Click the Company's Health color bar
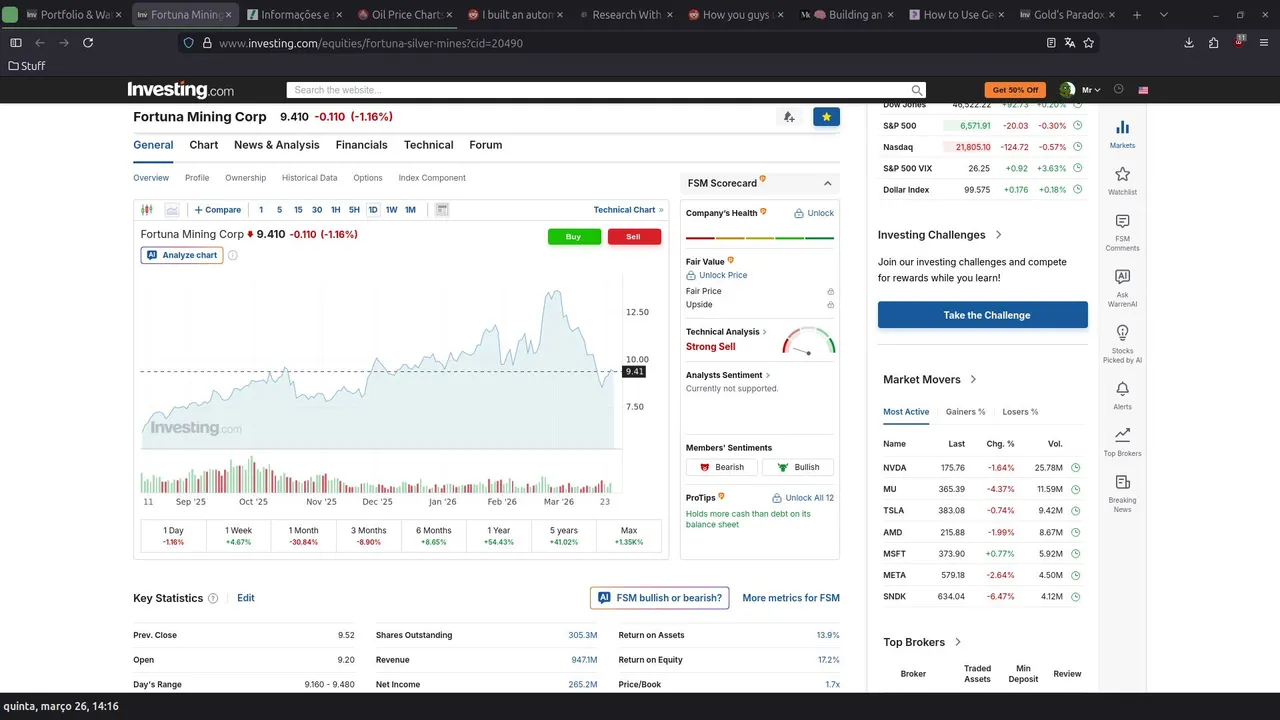Screen dimensions: 1280x720 [760, 238]
